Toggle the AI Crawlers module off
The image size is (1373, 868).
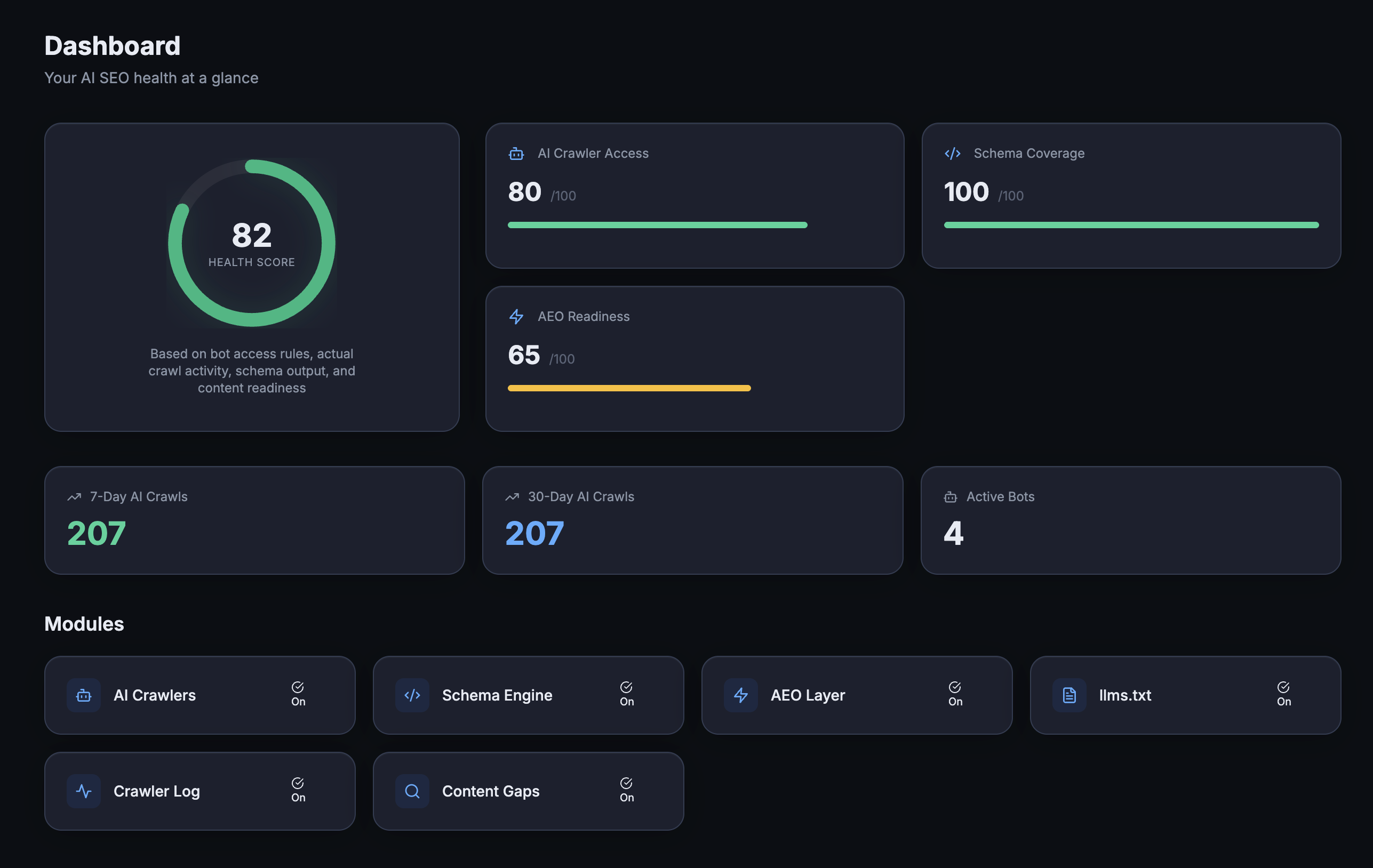pyautogui.click(x=298, y=695)
